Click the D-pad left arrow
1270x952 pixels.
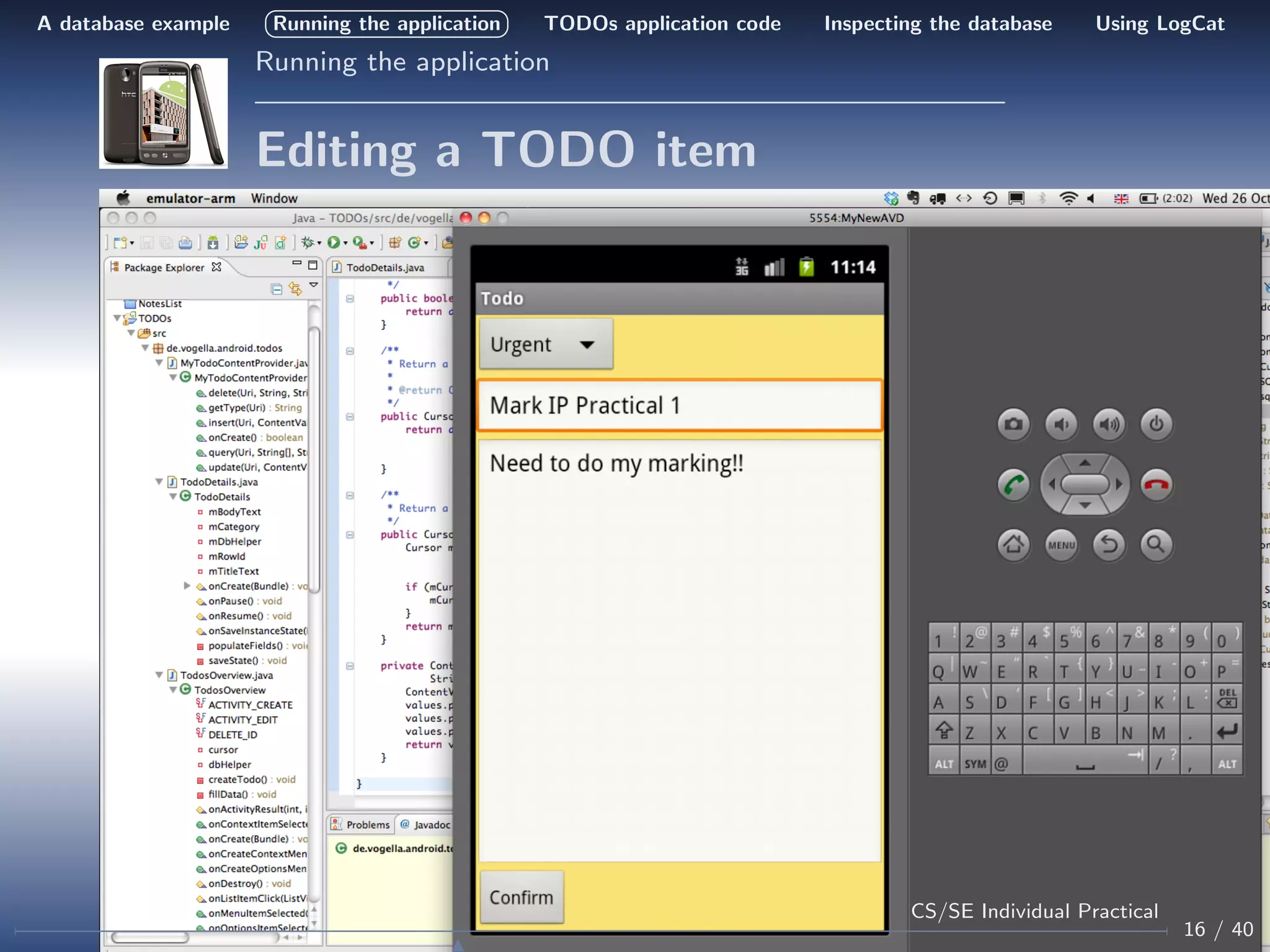pos(1051,484)
